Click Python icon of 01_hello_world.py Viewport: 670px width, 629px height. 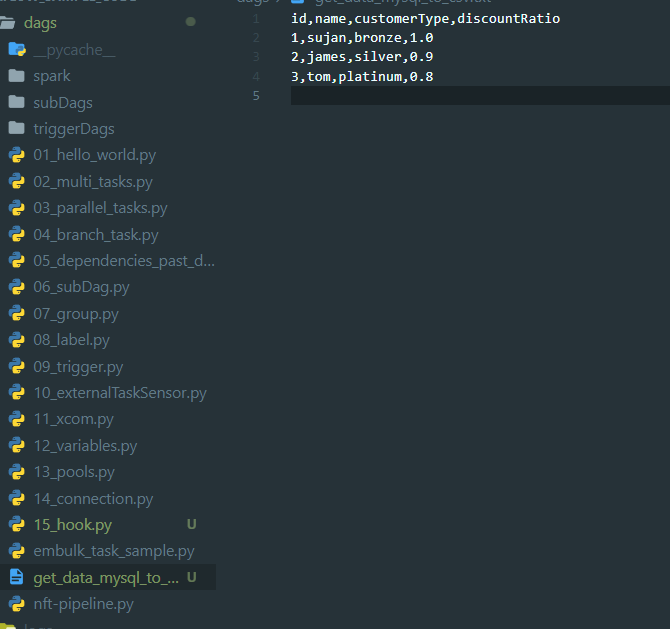pos(17,155)
